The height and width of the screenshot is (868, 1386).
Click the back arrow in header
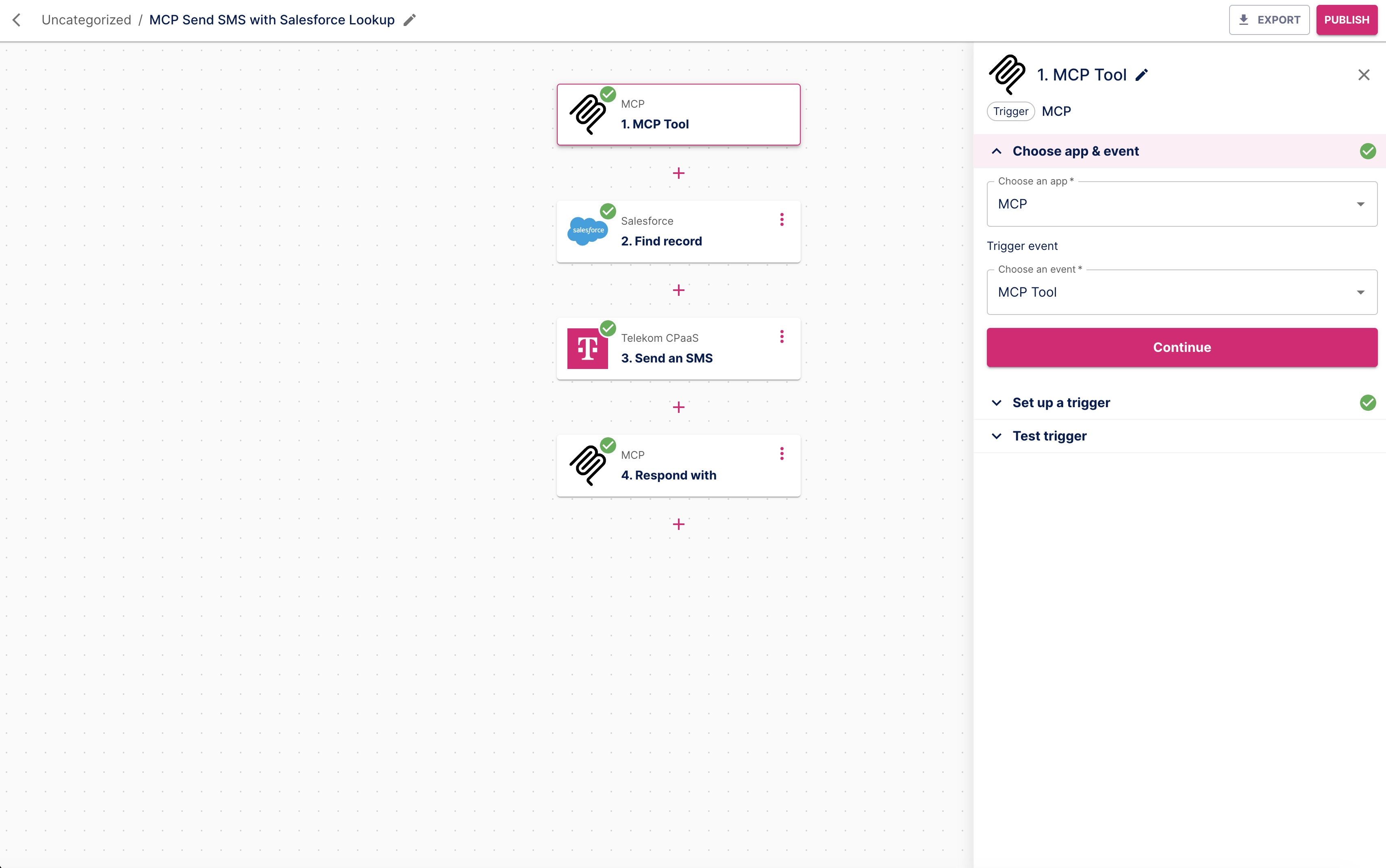point(17,20)
